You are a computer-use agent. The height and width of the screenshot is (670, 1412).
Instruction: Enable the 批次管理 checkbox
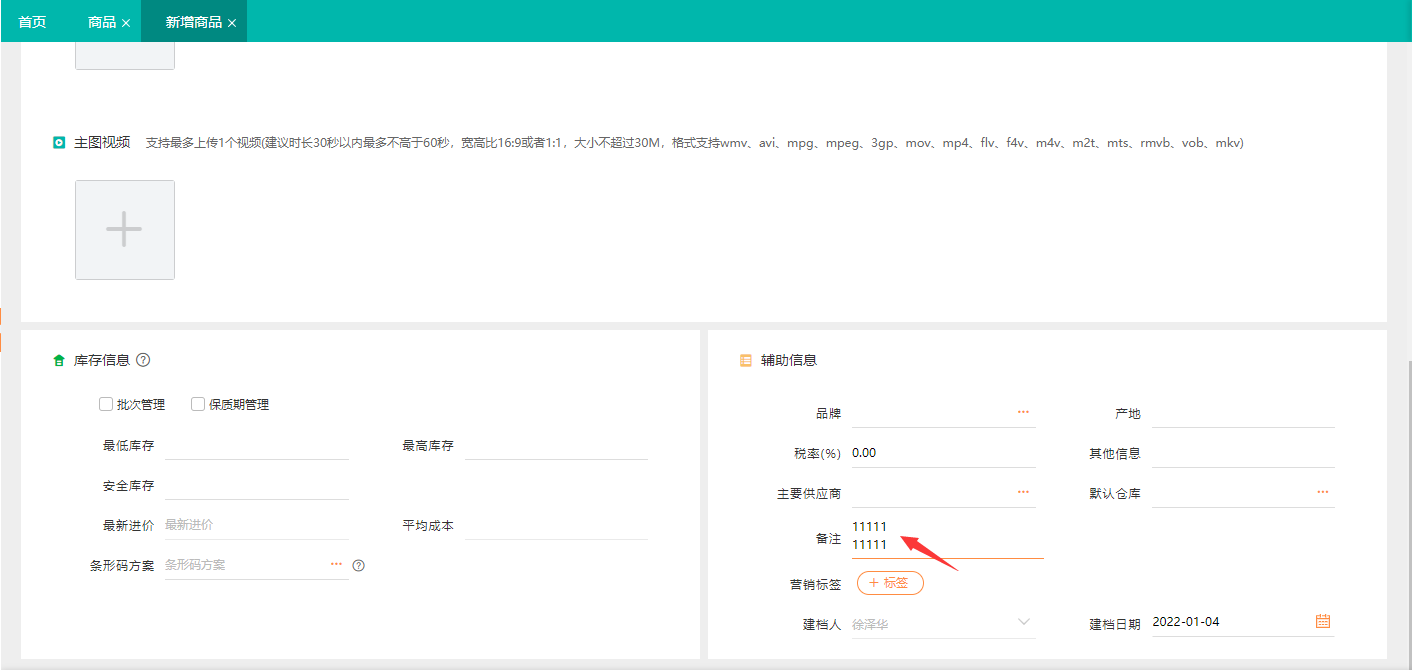pyautogui.click(x=106, y=403)
